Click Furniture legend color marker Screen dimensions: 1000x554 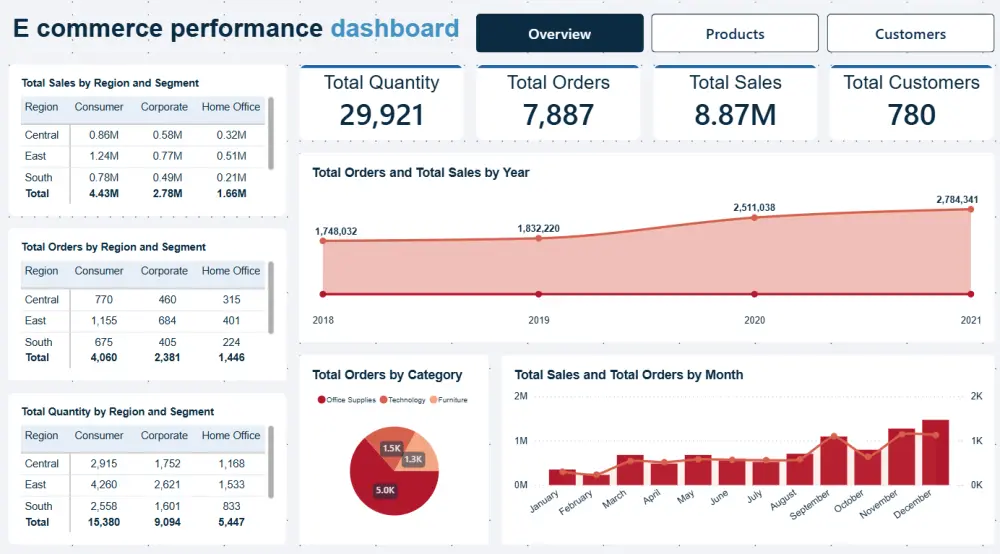434,400
